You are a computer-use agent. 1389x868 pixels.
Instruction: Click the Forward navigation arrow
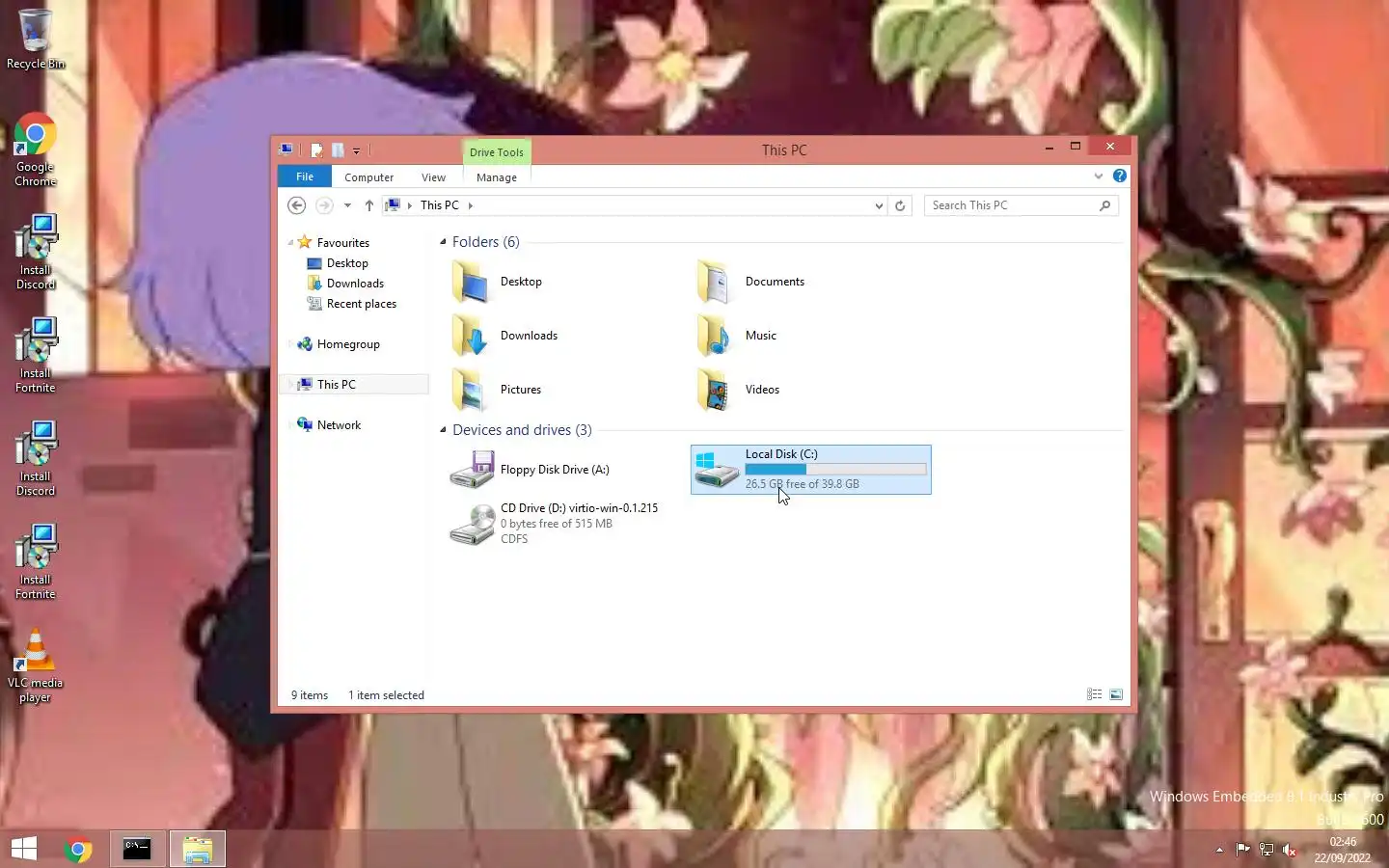click(324, 205)
